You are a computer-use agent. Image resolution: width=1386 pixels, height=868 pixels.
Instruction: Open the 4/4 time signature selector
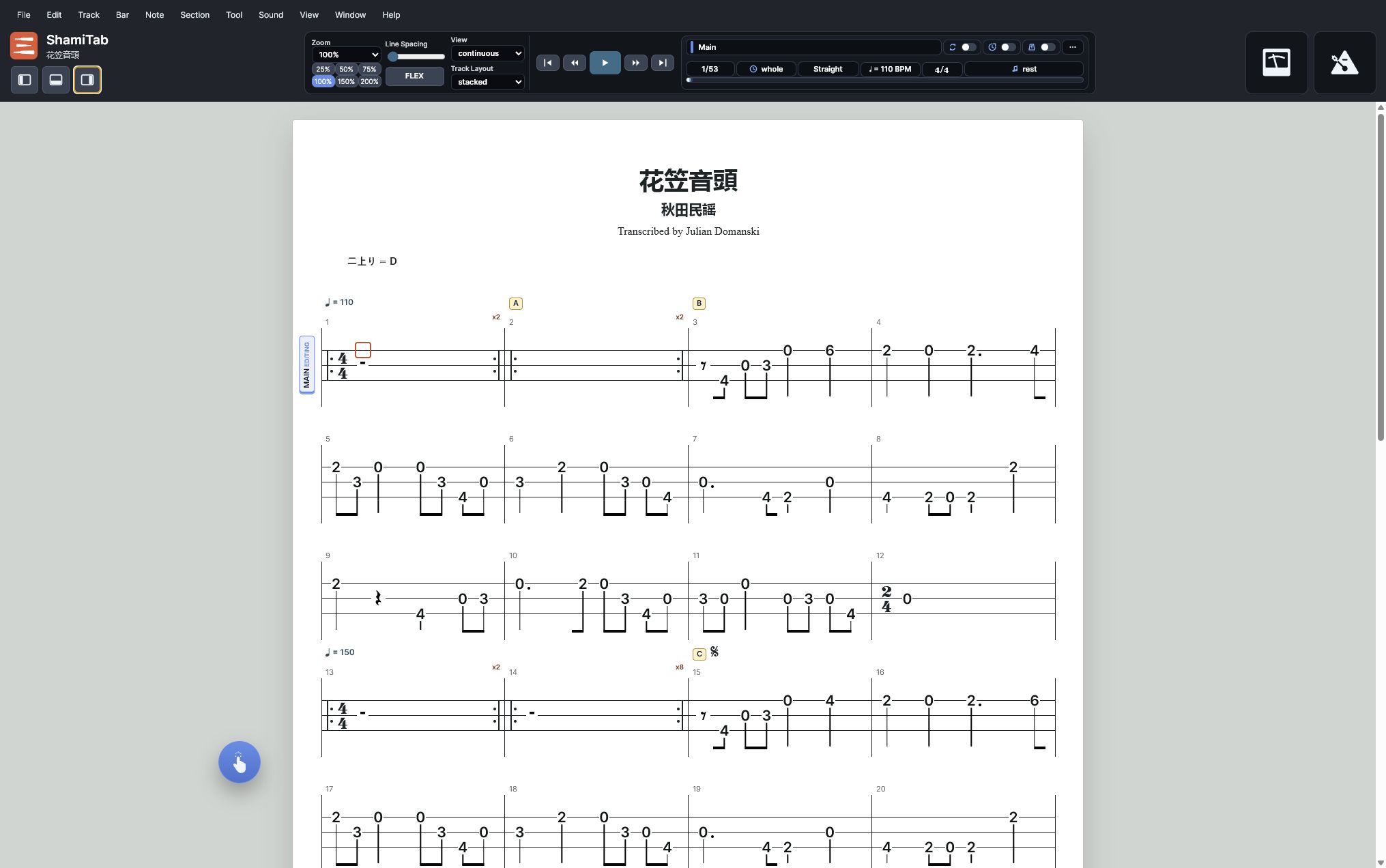(941, 69)
